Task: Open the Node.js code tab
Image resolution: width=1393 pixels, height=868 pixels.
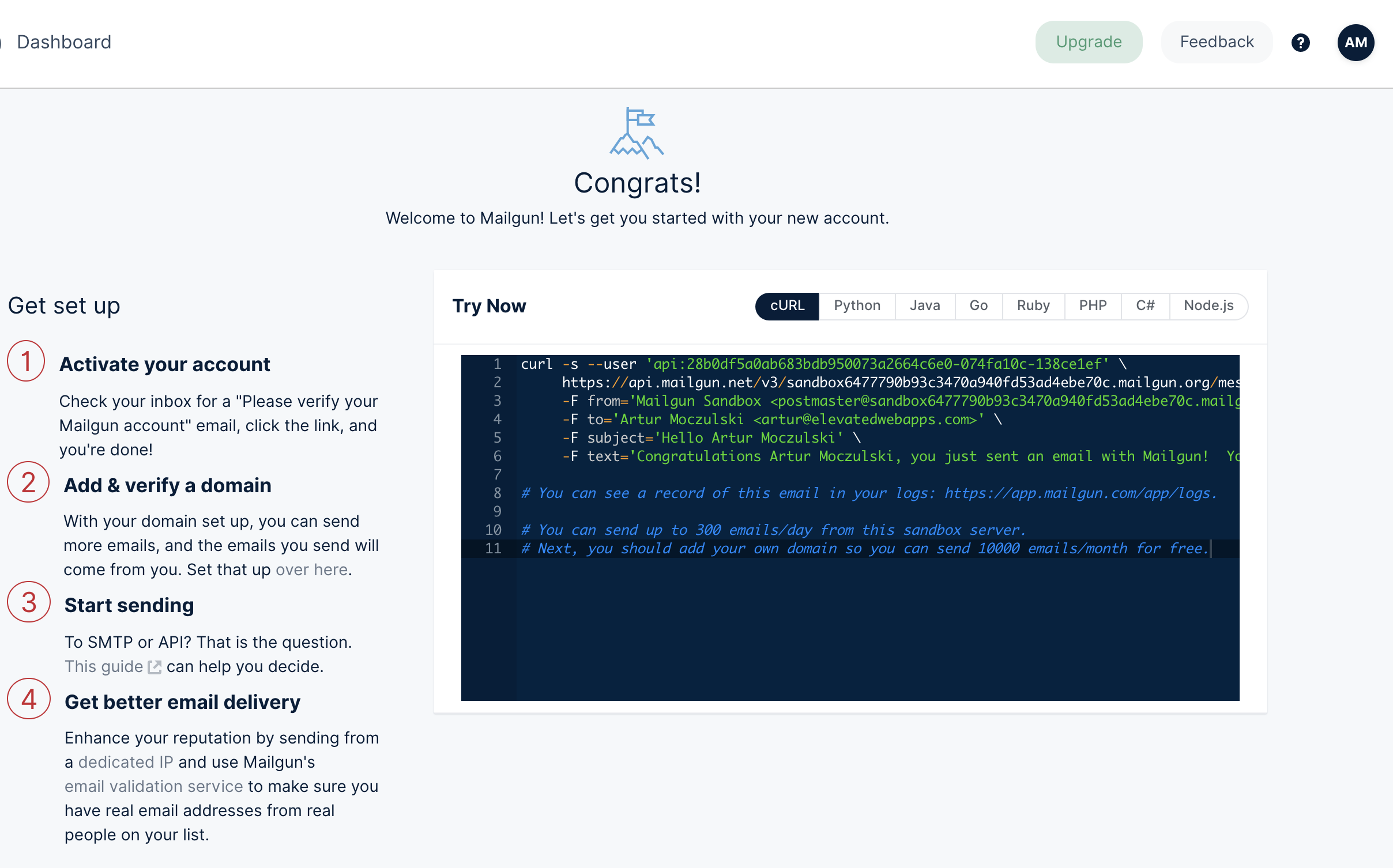Action: (x=1208, y=306)
